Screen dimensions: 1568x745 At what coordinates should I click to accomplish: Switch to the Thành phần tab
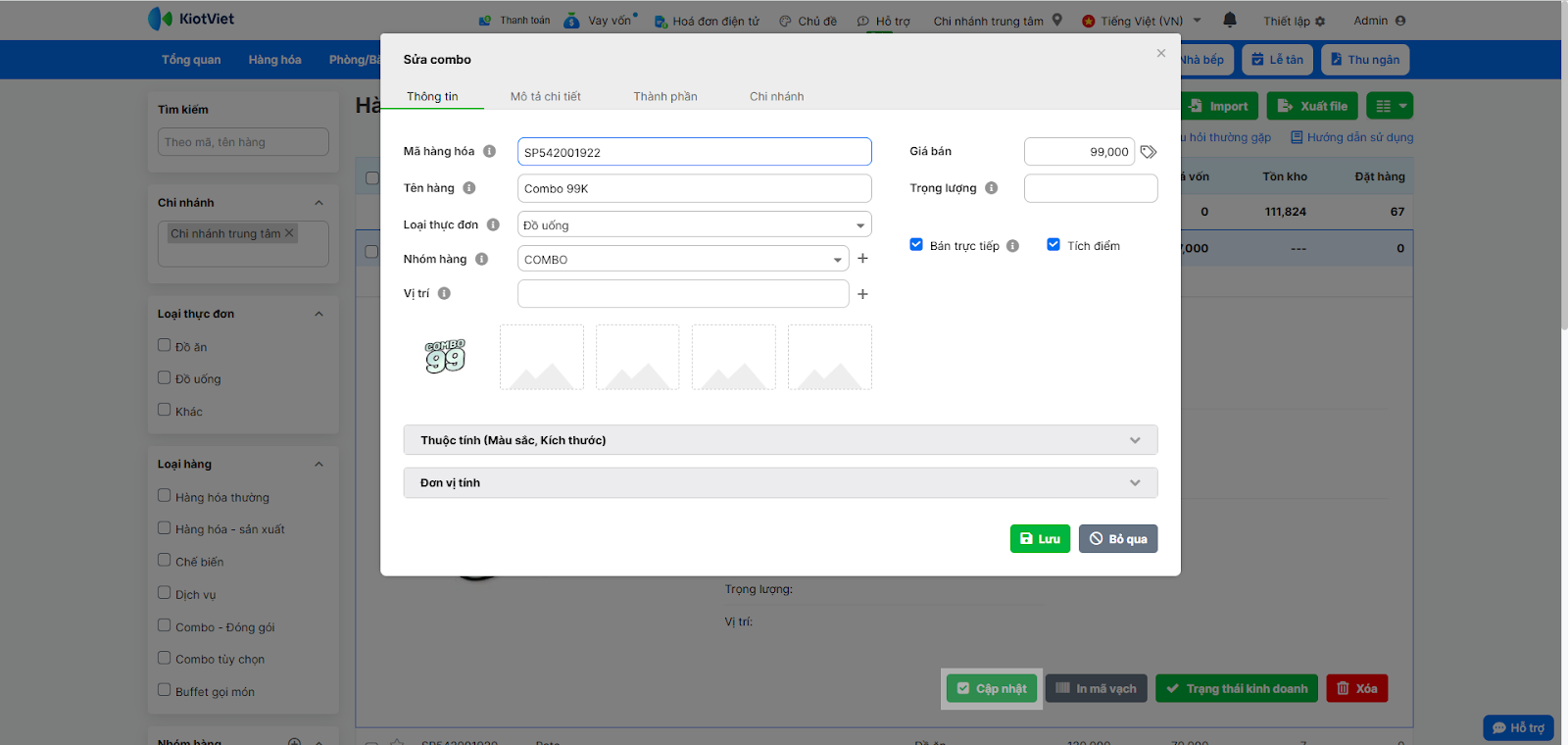point(665,96)
